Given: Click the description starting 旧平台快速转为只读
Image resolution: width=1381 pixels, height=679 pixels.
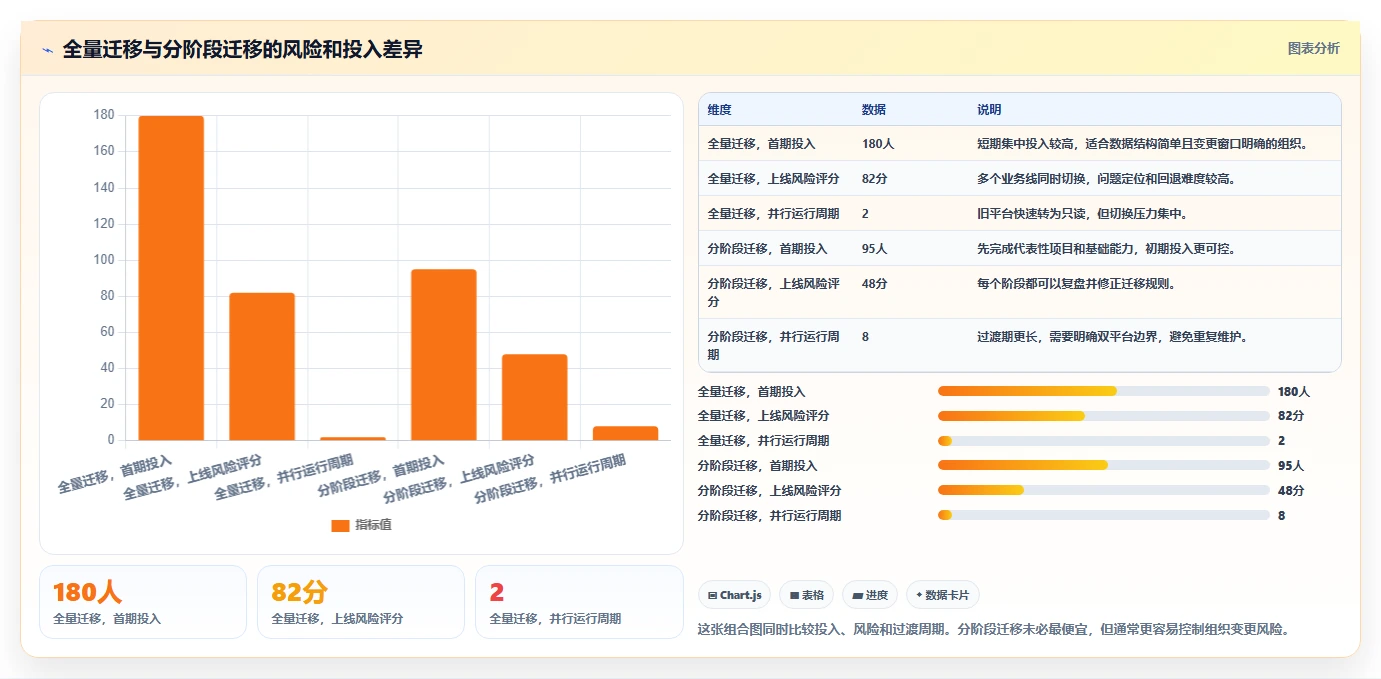Looking at the screenshot, I should pyautogui.click(x=1082, y=214).
